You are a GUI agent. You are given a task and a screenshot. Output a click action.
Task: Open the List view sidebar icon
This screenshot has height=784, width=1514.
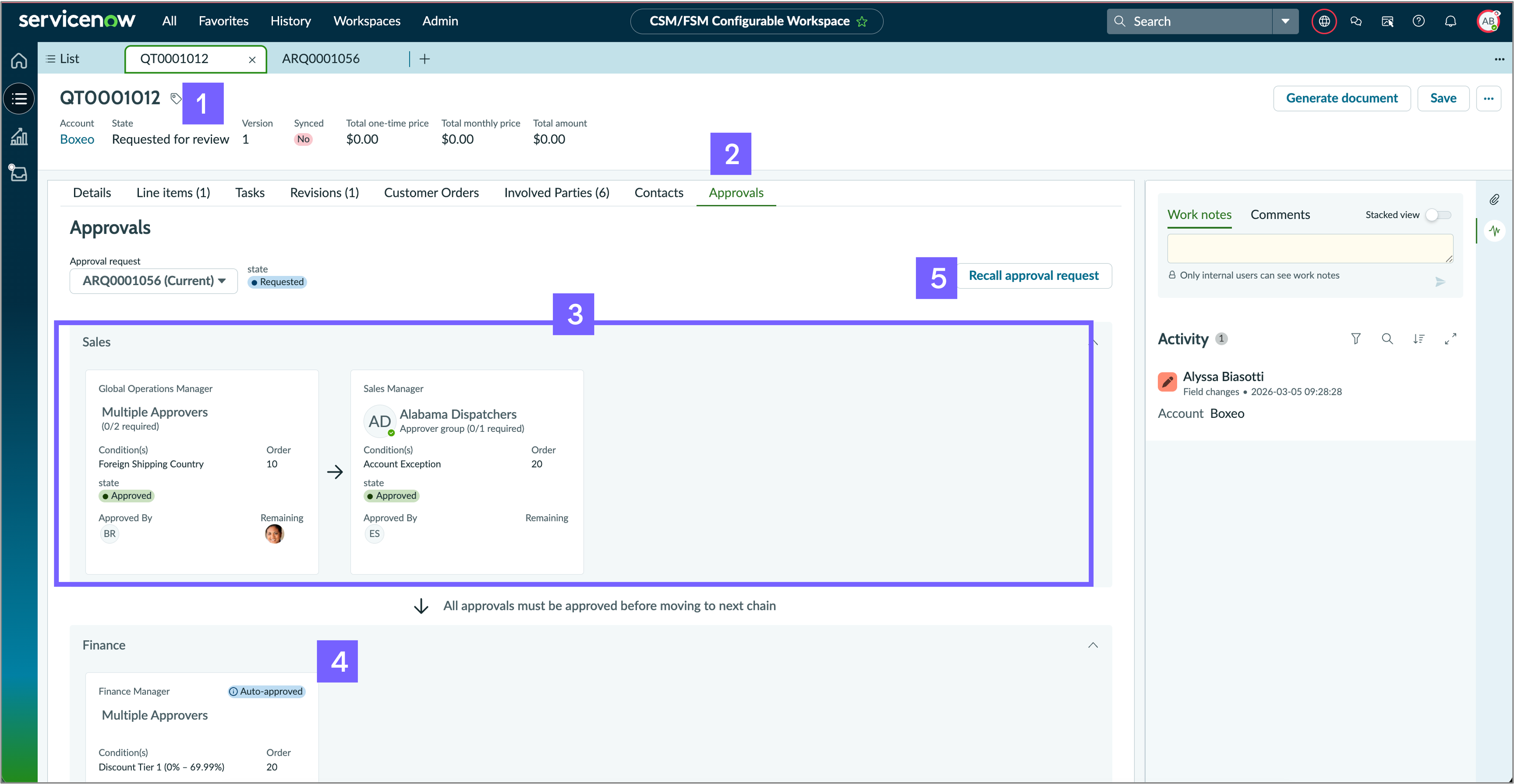(x=19, y=99)
